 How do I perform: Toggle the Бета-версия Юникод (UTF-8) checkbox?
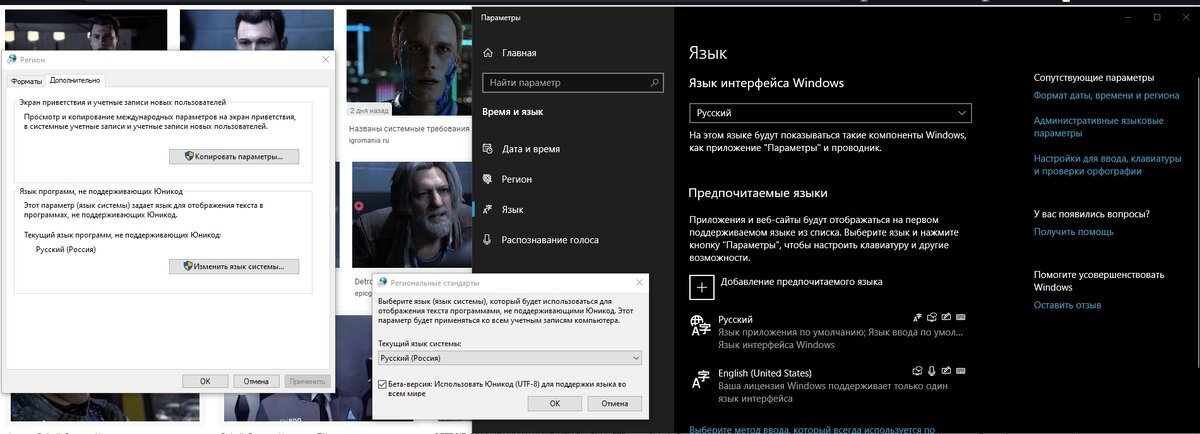click(383, 384)
